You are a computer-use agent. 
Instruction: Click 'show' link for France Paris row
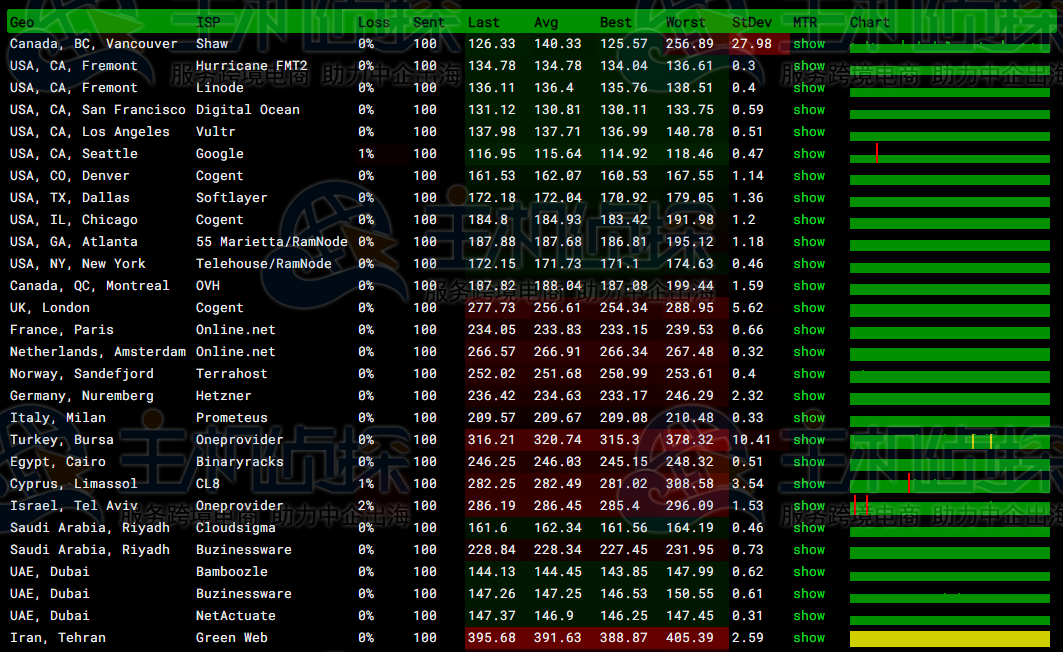coord(809,330)
